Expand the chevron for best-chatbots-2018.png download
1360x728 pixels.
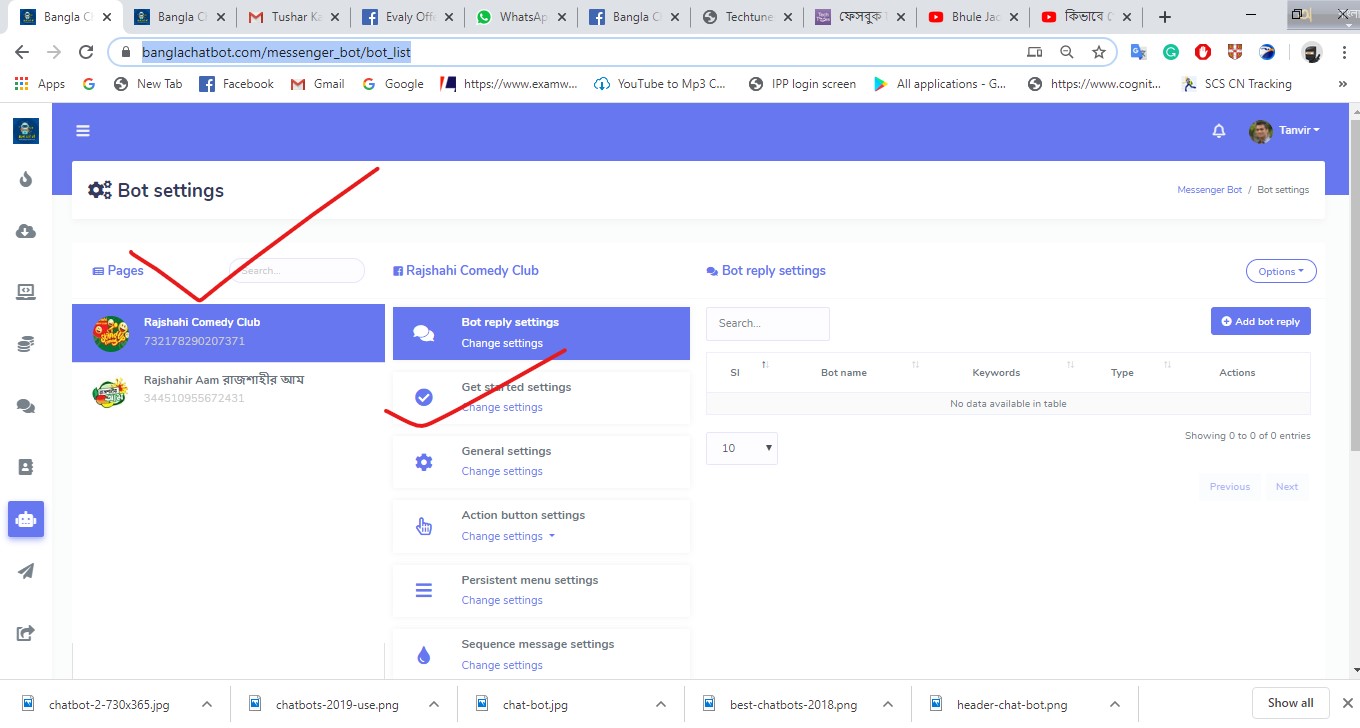[887, 704]
